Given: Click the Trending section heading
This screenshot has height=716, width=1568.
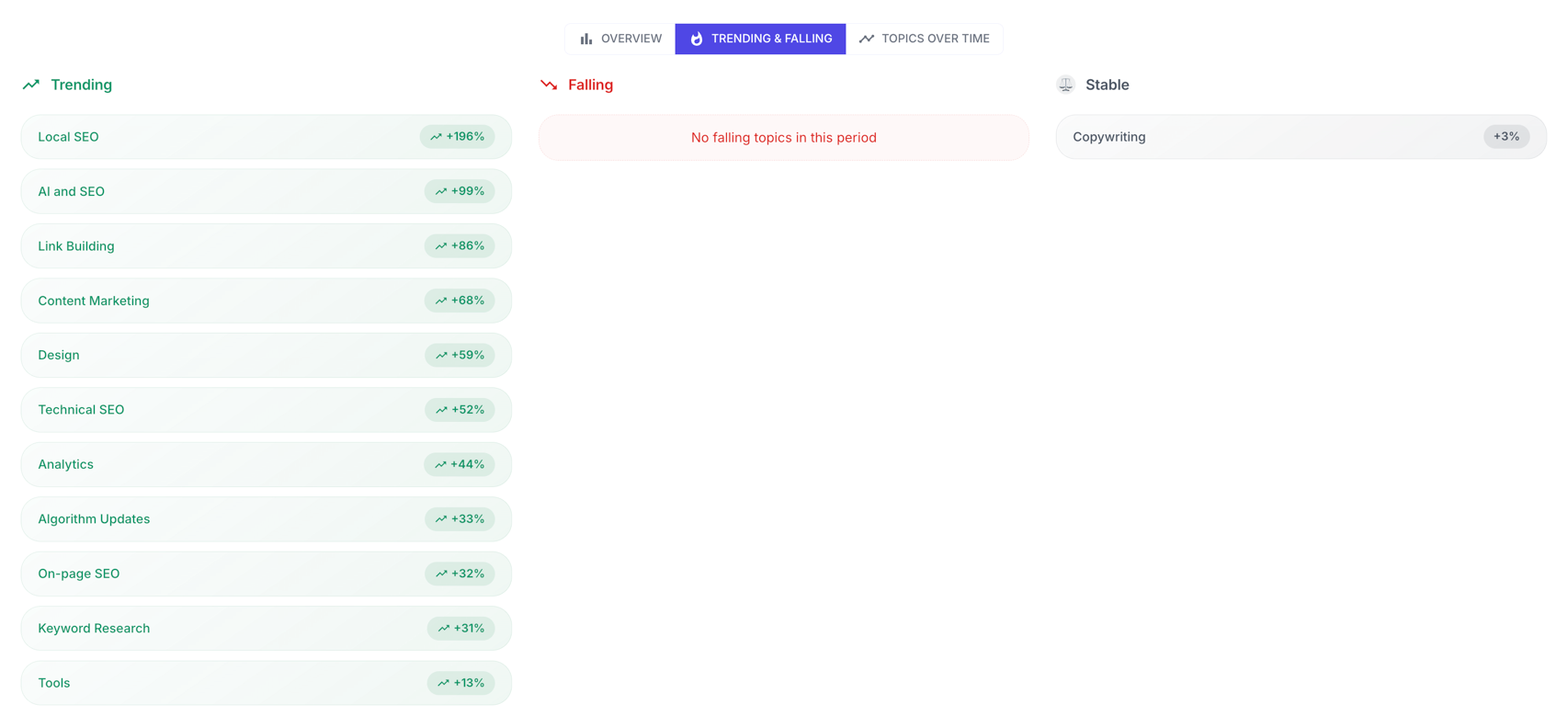Looking at the screenshot, I should 82,85.
